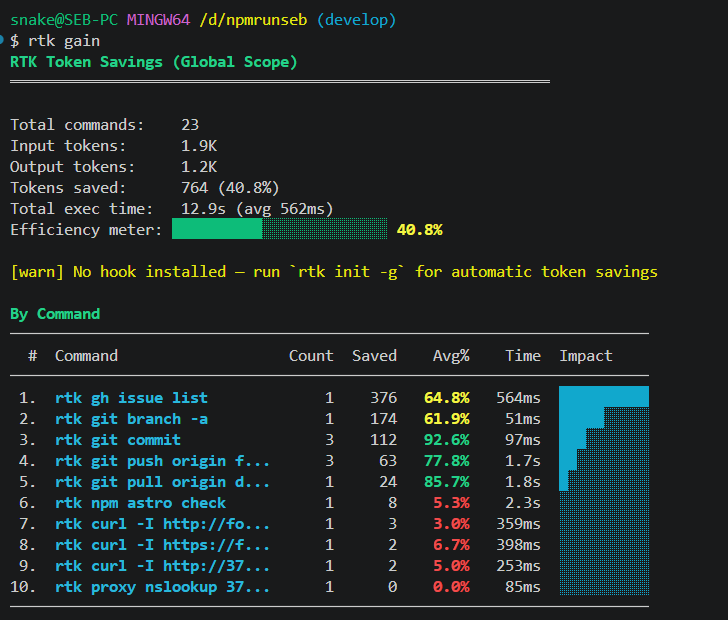Click the Avg% column header
Screen dimensions: 728x620
point(451,356)
